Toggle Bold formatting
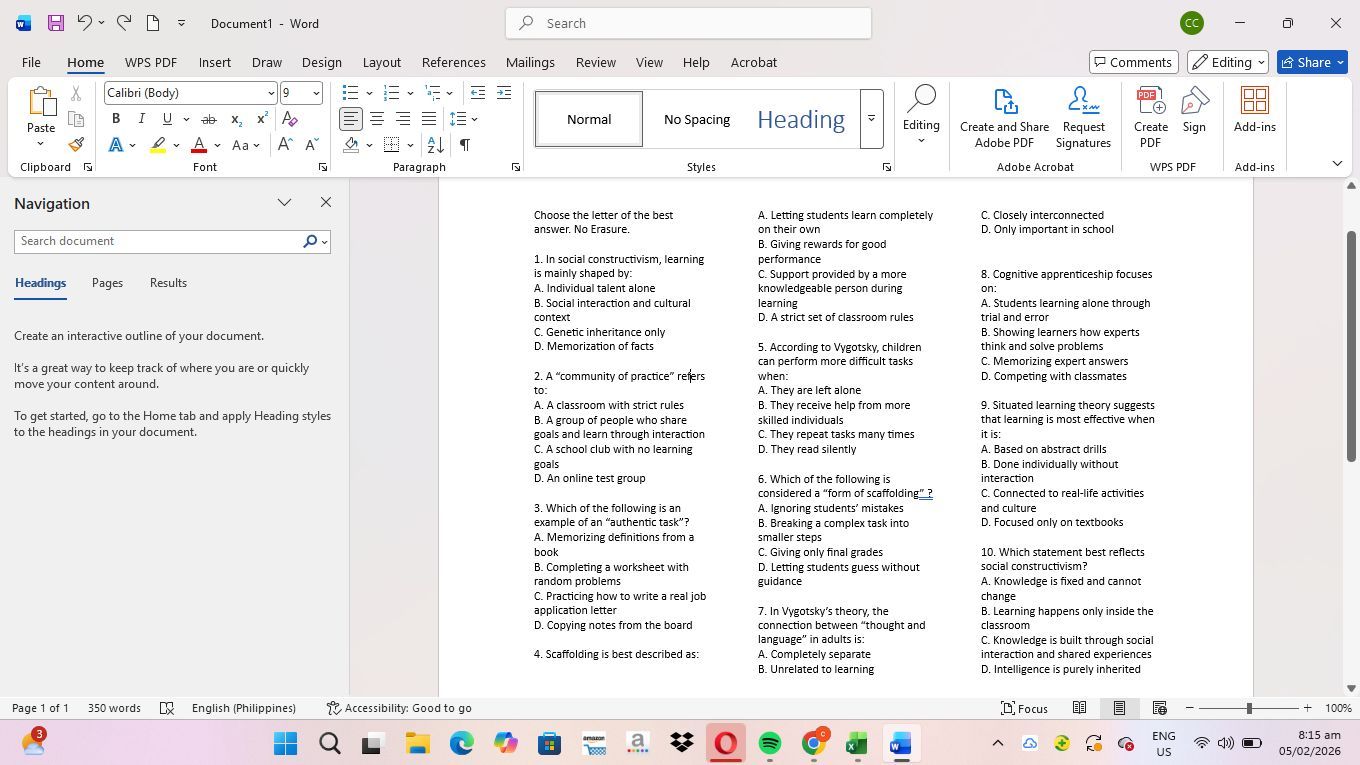Image resolution: width=1360 pixels, height=765 pixels. pyautogui.click(x=116, y=119)
